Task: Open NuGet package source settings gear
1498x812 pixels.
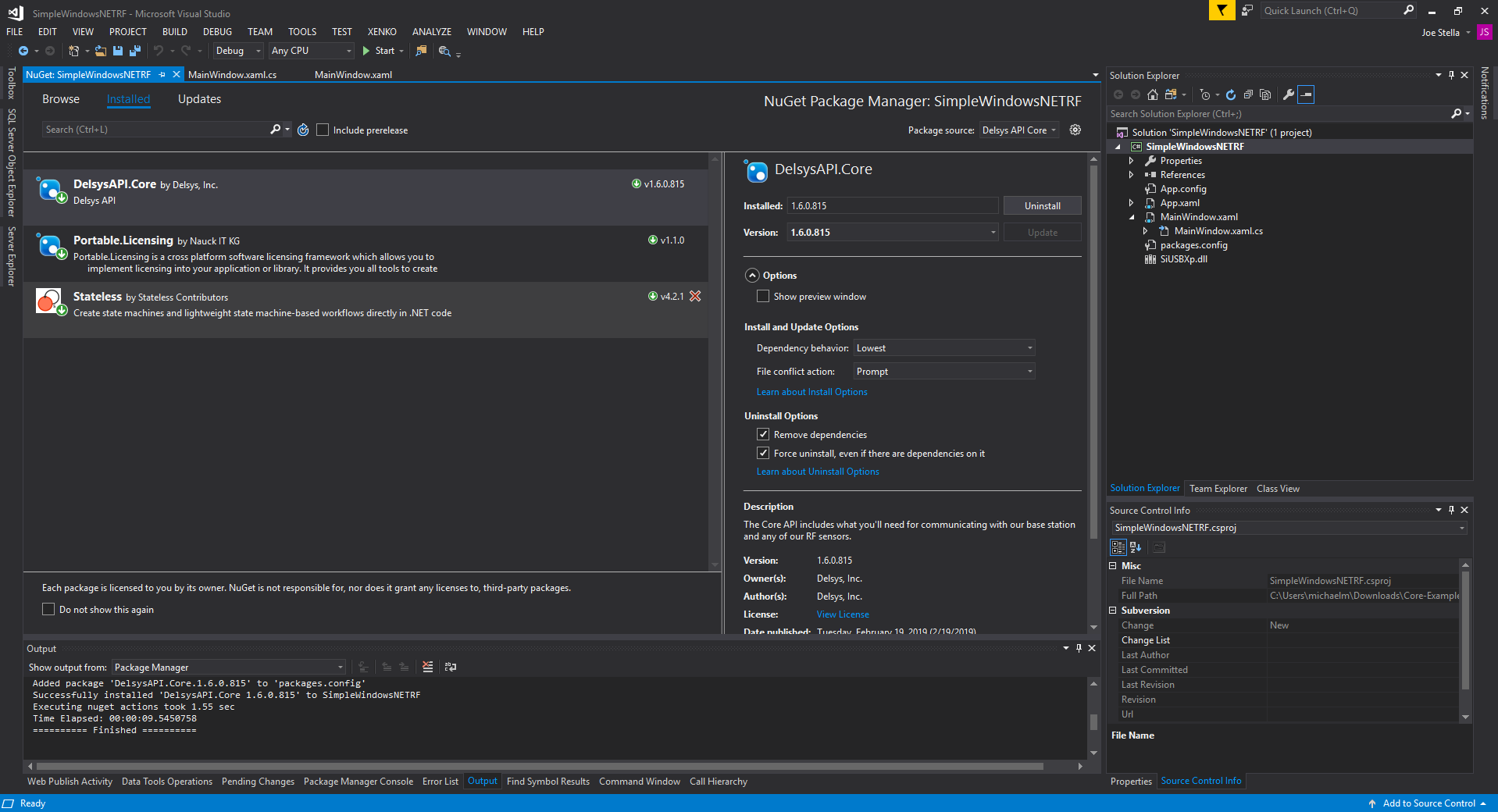Action: (x=1075, y=130)
